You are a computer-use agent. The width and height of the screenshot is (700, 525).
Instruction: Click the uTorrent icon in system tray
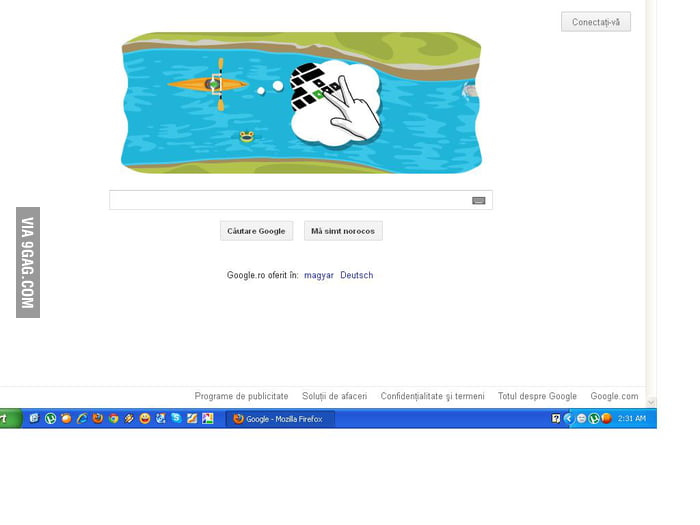pos(594,419)
